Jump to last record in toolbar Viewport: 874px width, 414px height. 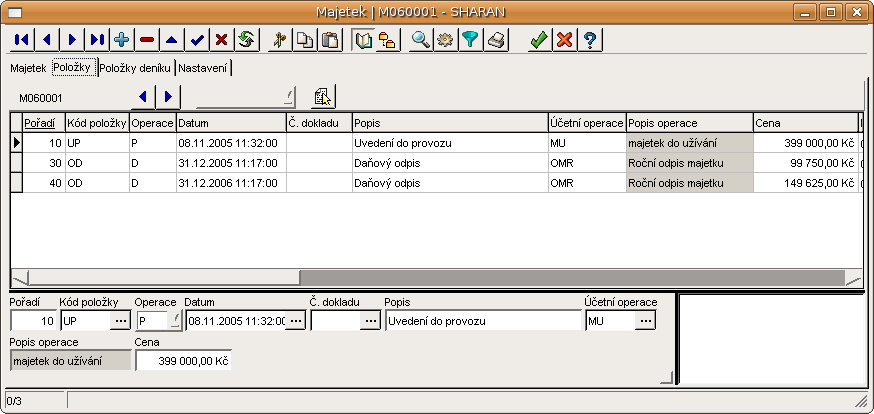[97, 40]
